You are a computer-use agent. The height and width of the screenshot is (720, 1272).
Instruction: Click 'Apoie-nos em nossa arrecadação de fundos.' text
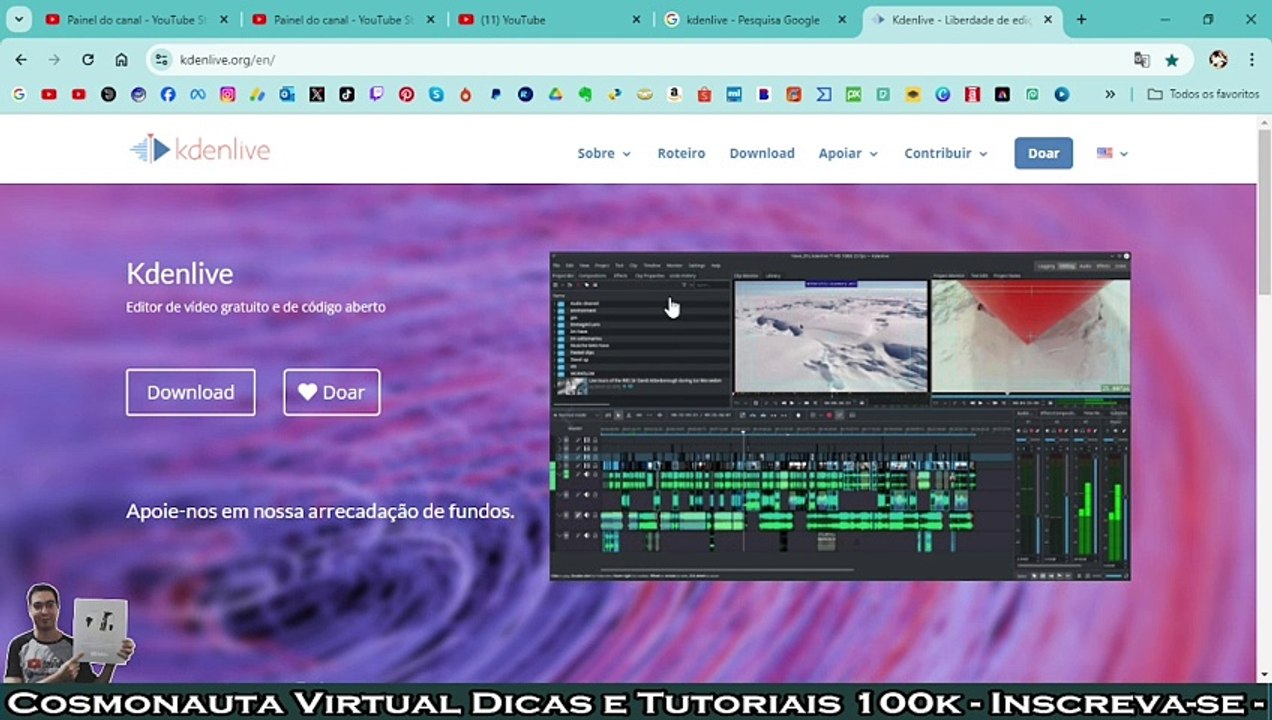(320, 511)
